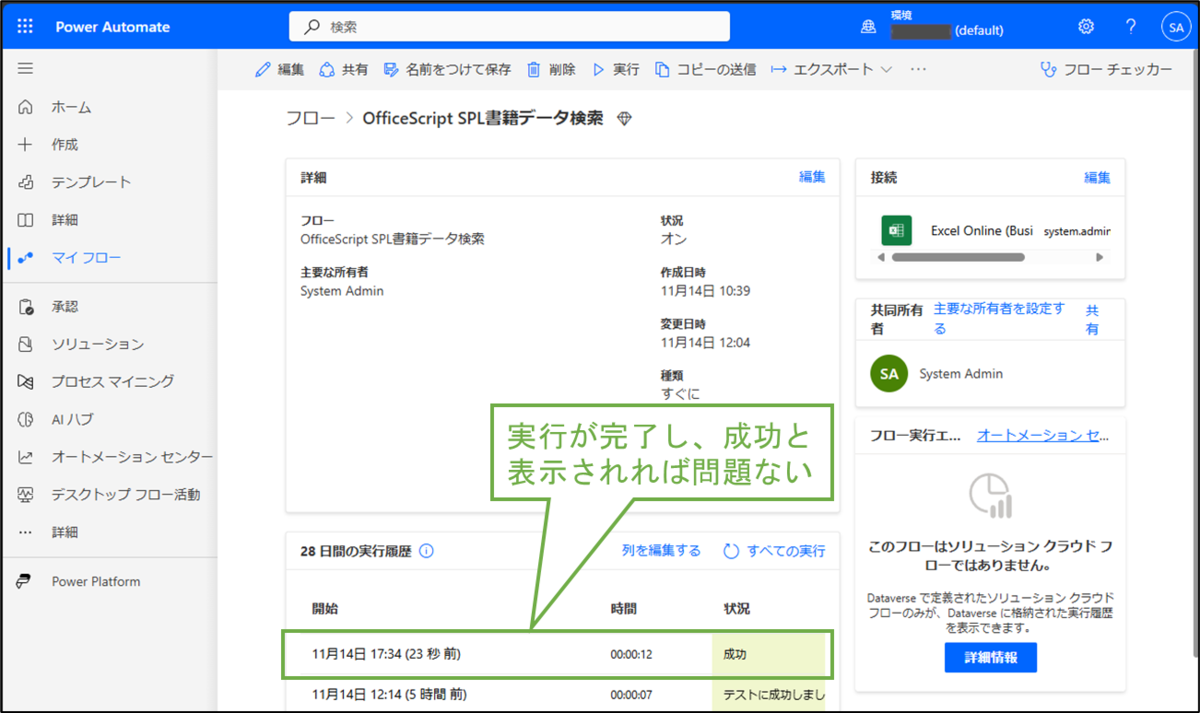
Task: Click 編集 link in the 接続 card
Action: (x=1097, y=177)
